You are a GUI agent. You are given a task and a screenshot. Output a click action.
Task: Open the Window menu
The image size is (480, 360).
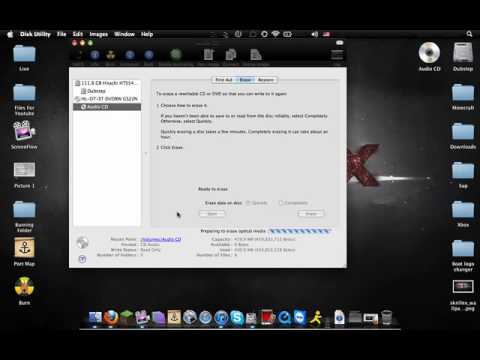point(124,34)
